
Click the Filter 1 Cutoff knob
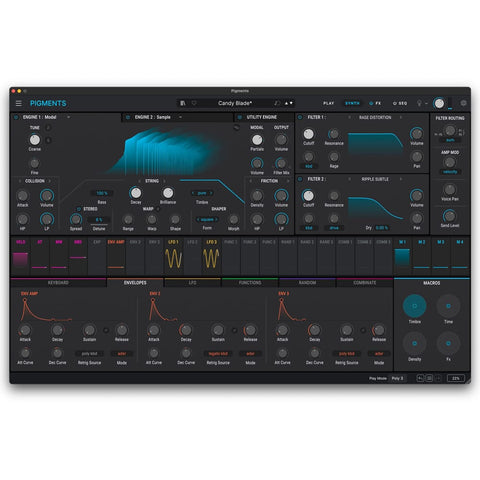(x=309, y=134)
